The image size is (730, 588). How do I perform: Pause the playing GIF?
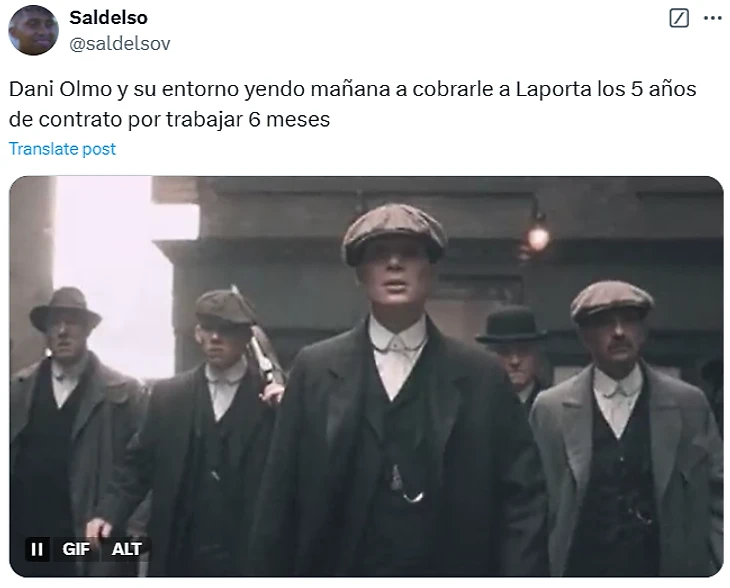pos(37,549)
